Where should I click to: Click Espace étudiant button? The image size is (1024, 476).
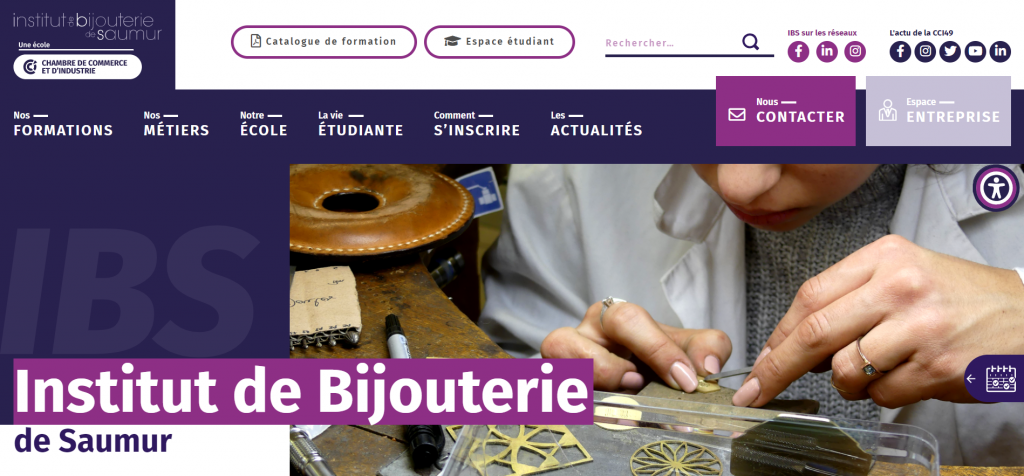pyautogui.click(x=500, y=42)
